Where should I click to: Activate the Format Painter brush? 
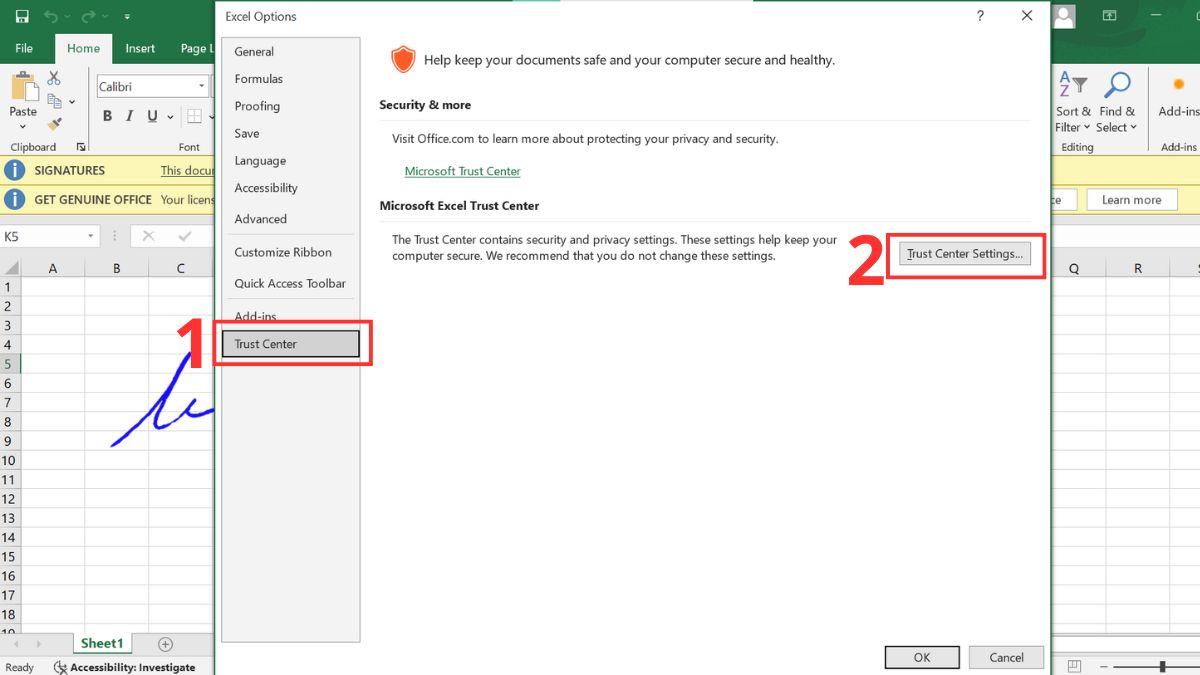54,124
